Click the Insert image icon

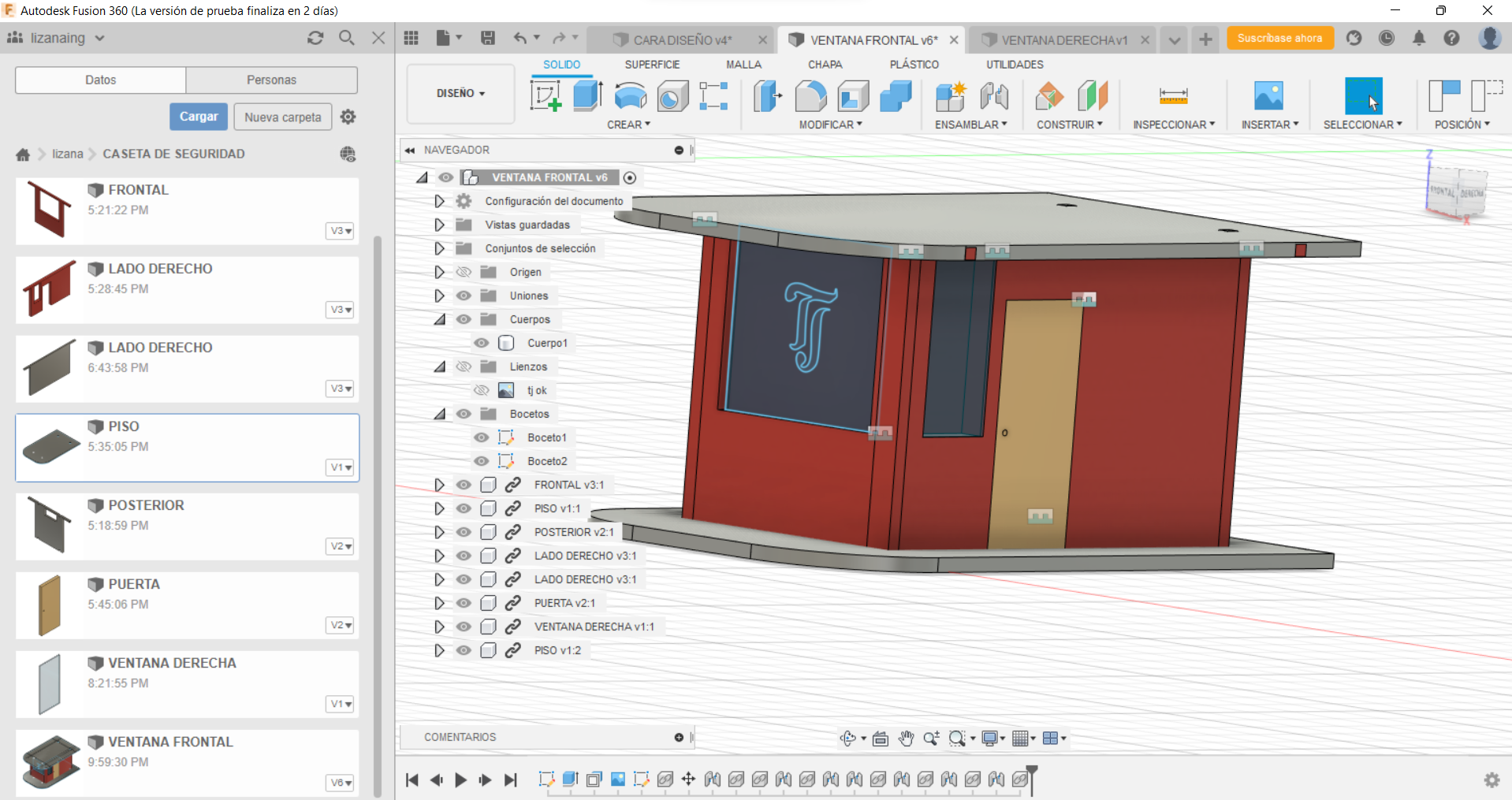click(1268, 96)
